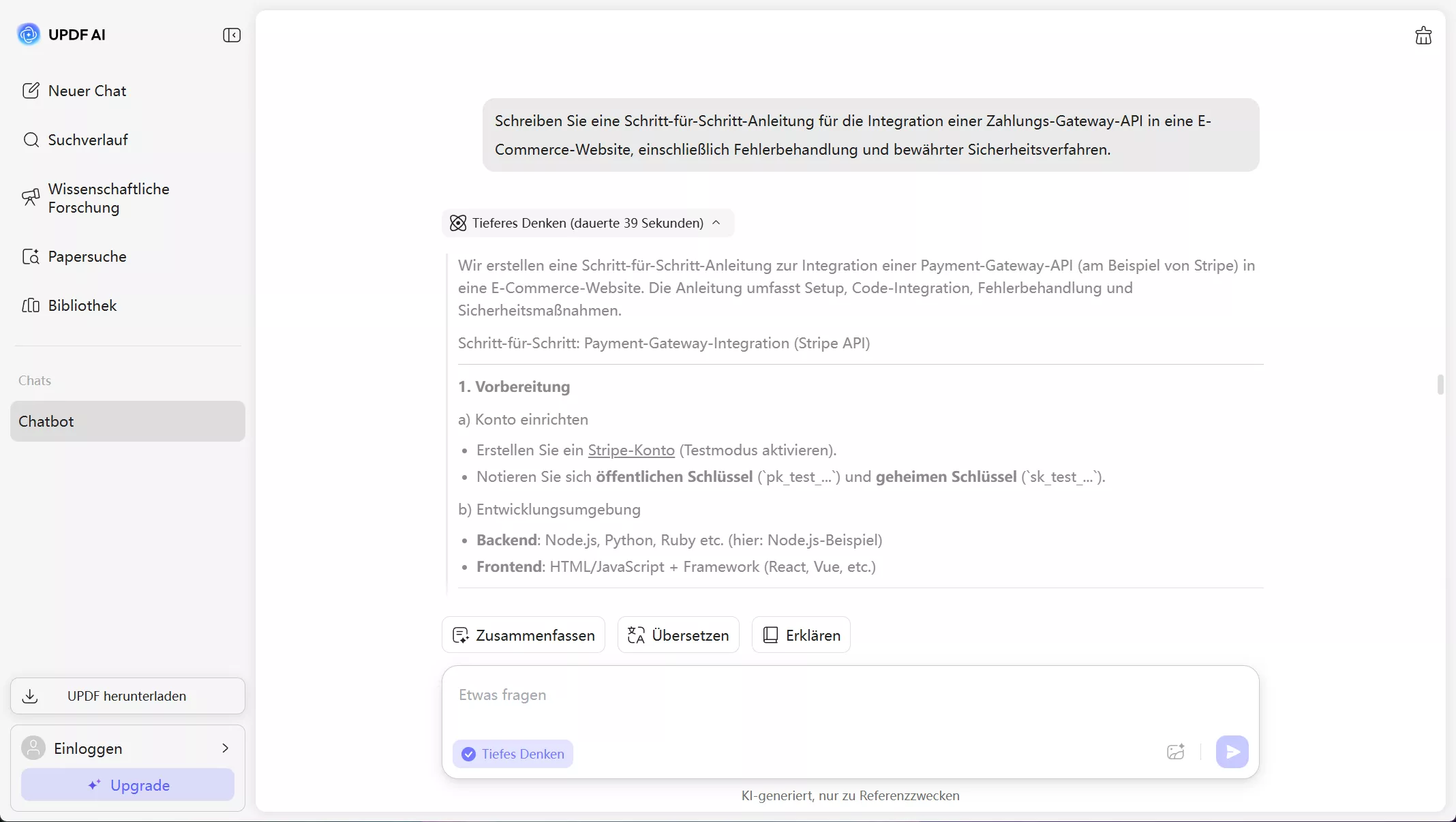Attach an image in the input field
This screenshot has height=822, width=1456.
point(1177,752)
